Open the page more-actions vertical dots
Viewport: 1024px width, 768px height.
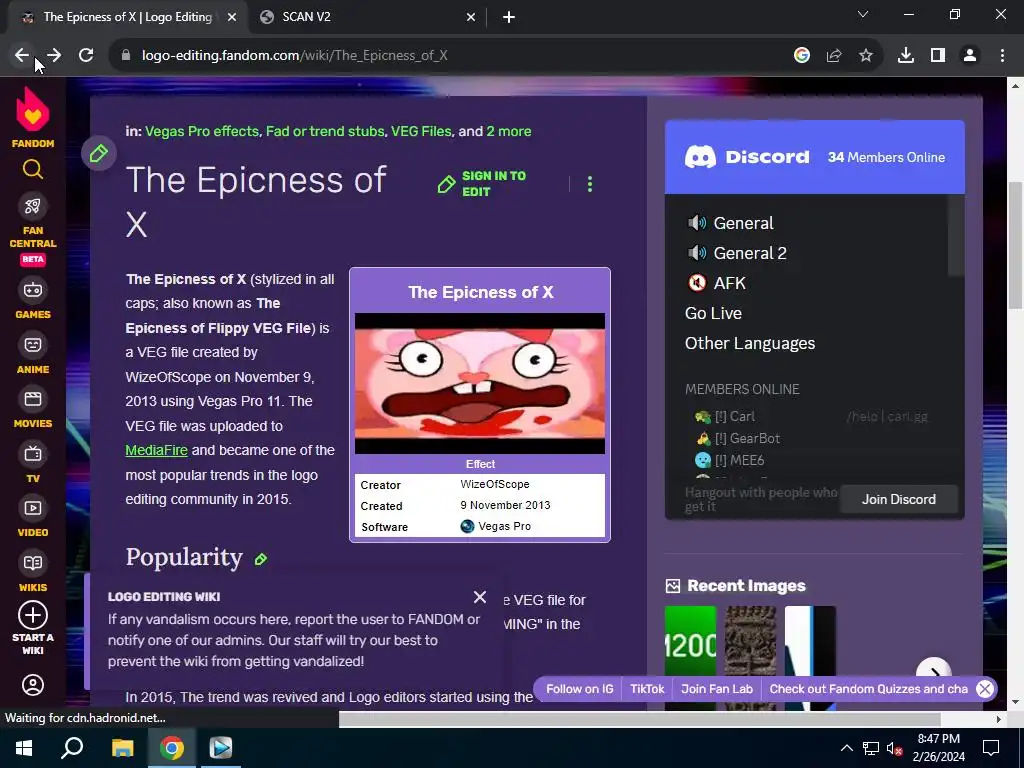(x=590, y=184)
